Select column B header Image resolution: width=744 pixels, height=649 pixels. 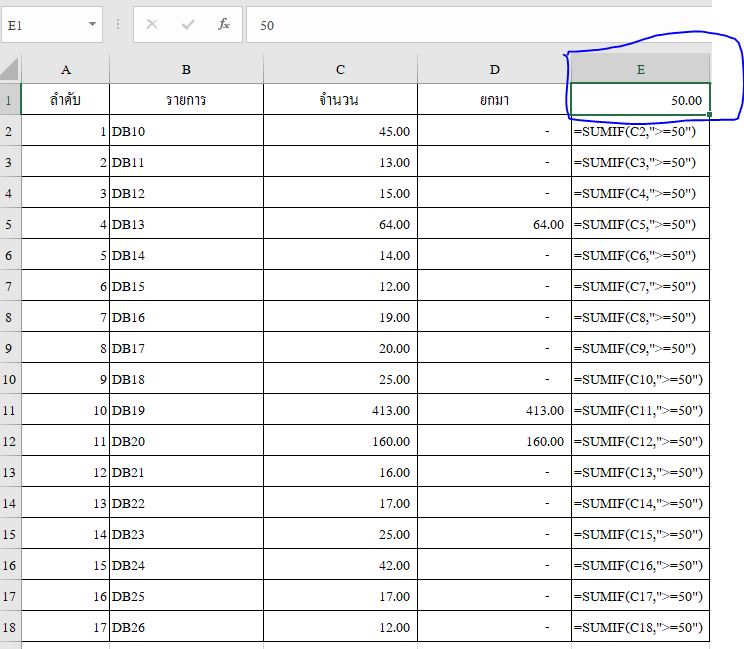186,70
